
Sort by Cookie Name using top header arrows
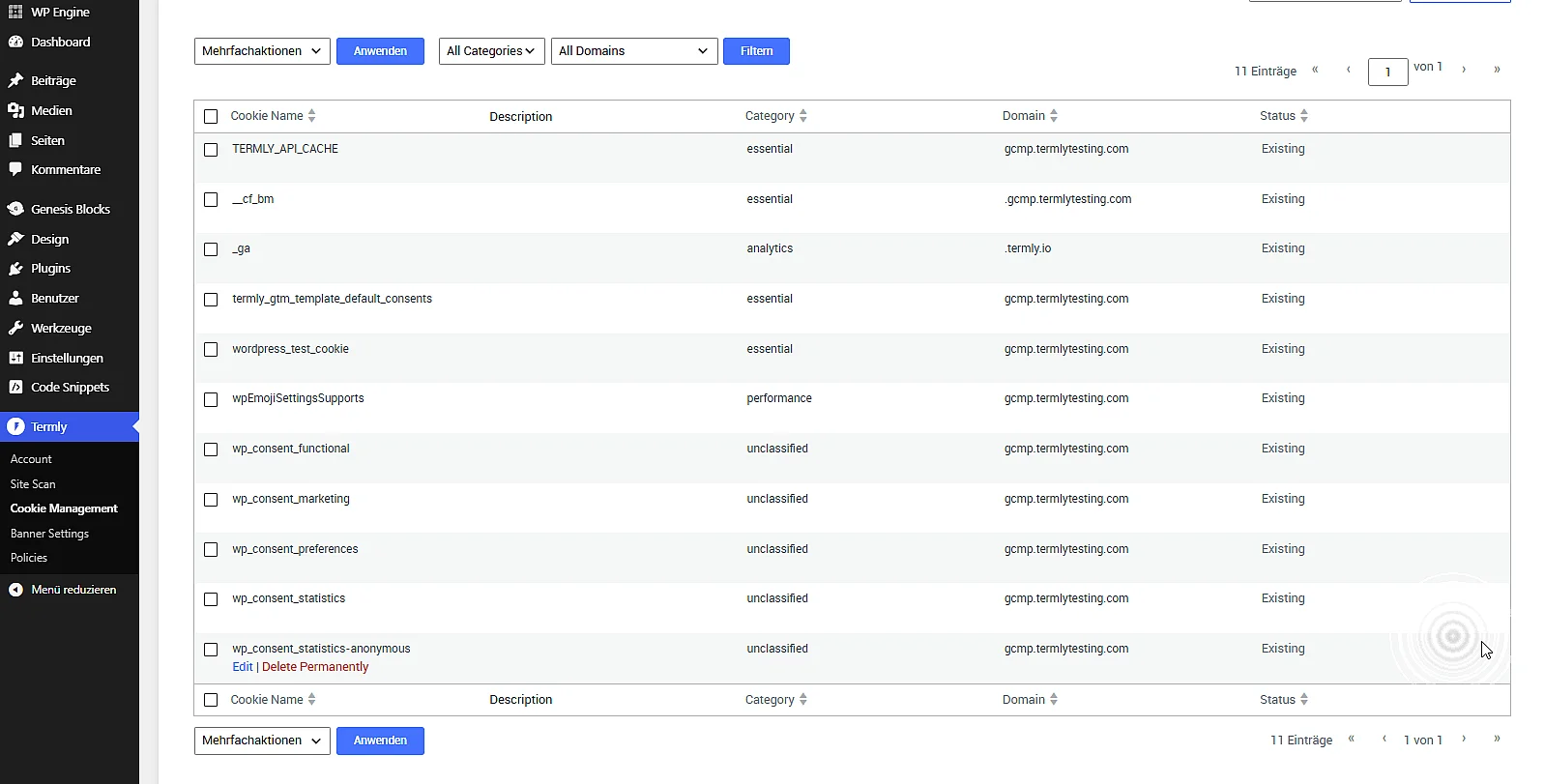coord(311,115)
